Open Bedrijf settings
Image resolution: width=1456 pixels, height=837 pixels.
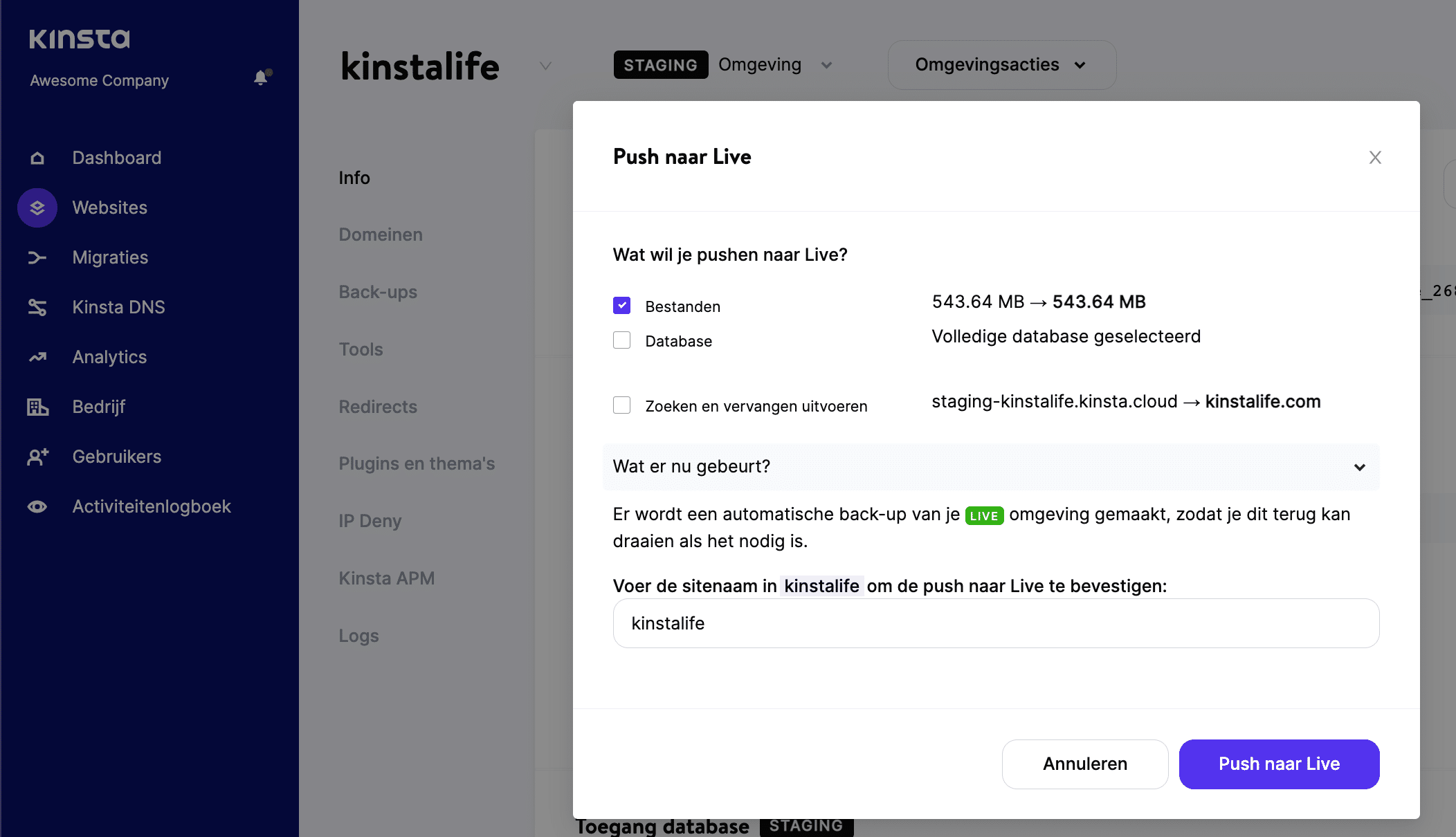98,407
